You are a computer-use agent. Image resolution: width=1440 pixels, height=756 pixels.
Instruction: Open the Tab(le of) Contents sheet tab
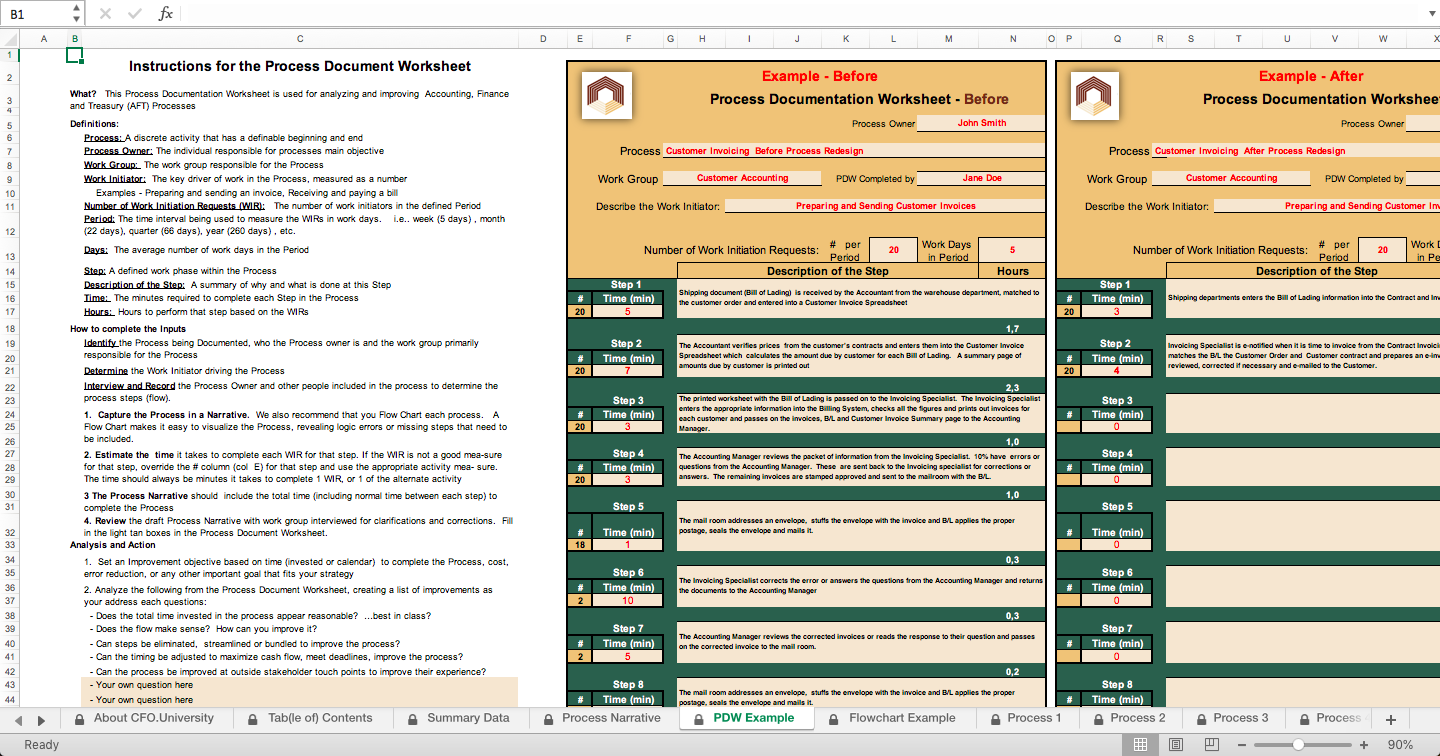(311, 718)
